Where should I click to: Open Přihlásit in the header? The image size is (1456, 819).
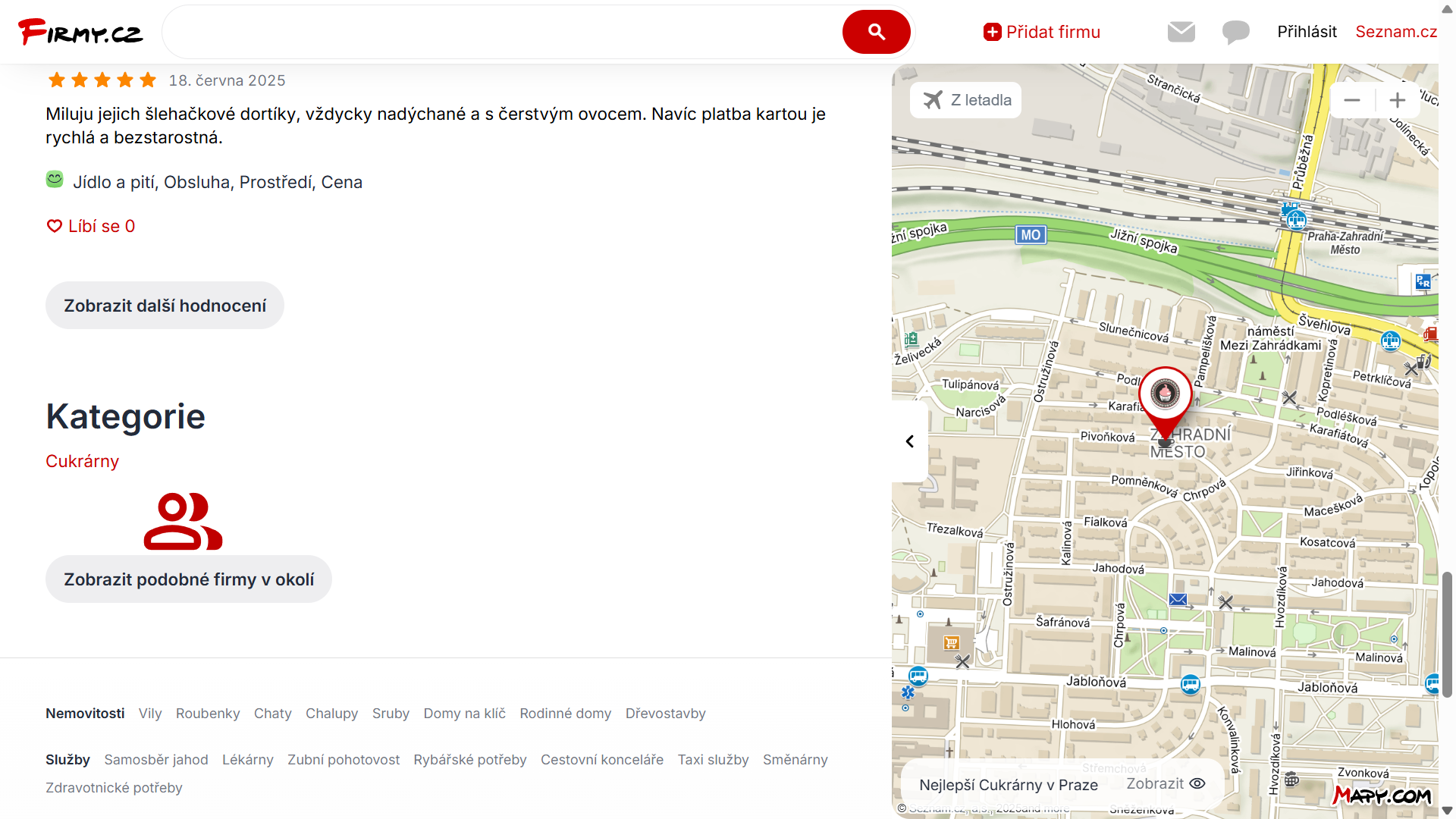(1307, 32)
